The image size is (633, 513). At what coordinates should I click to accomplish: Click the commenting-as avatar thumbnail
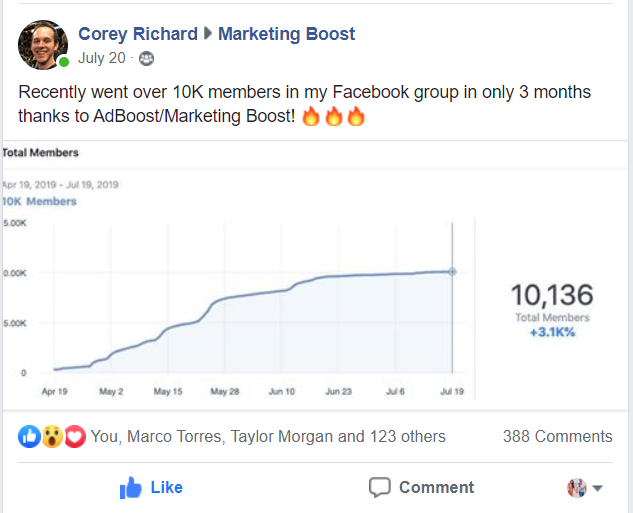576,488
